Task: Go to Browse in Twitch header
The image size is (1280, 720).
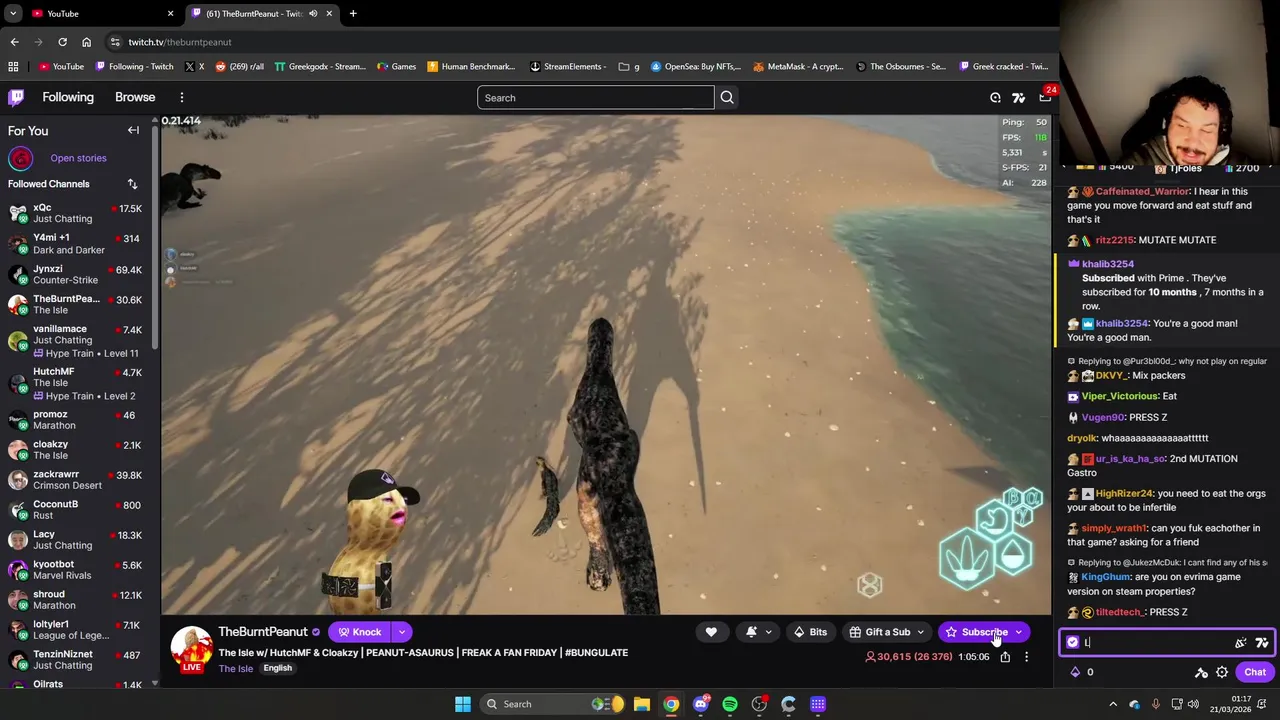Action: tap(135, 97)
